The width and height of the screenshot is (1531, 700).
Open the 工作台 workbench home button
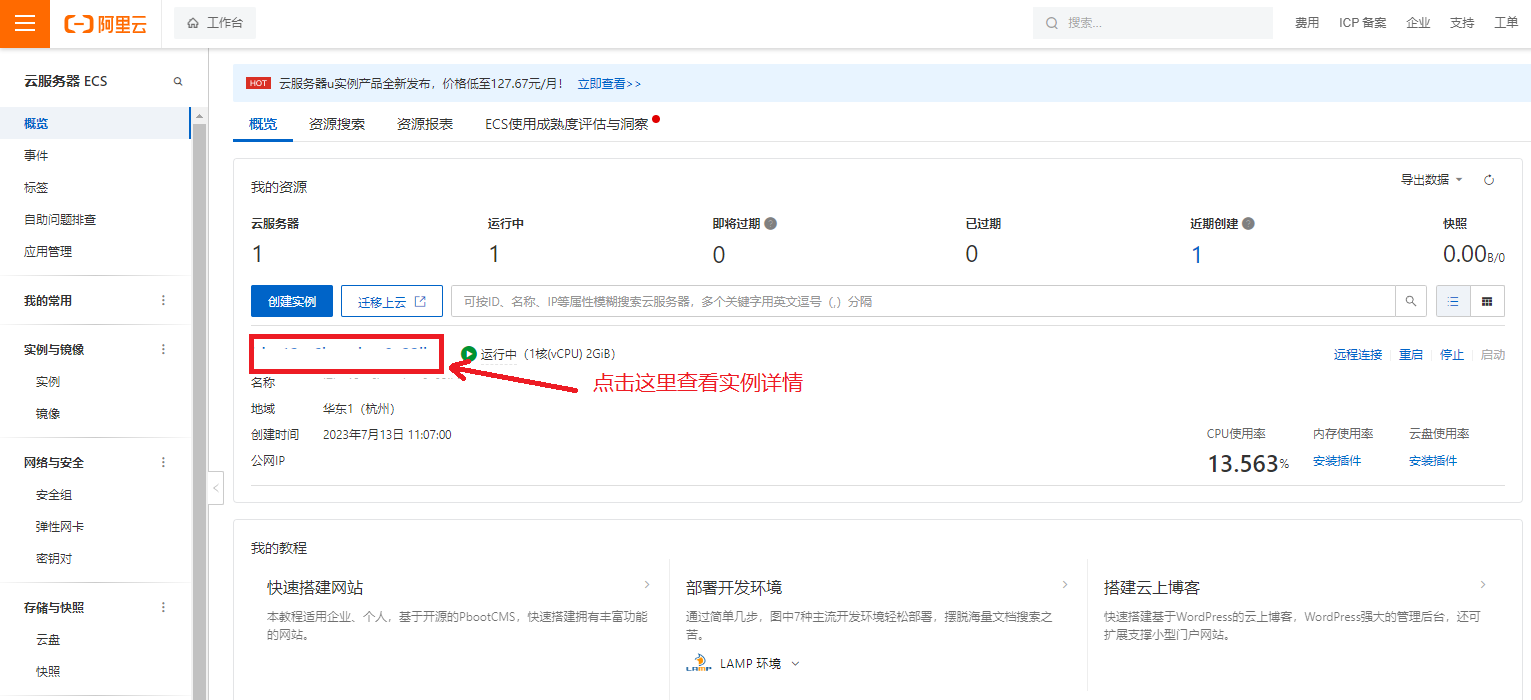point(215,23)
